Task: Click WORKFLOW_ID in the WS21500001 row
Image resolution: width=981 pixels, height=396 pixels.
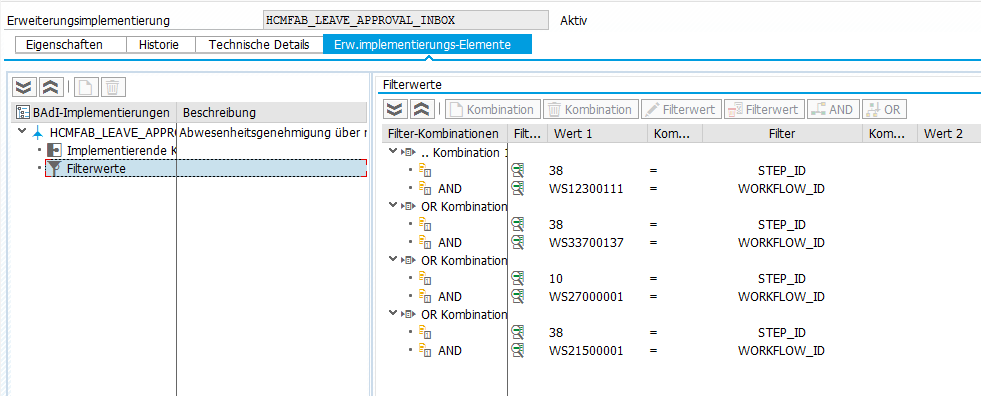Action: click(x=781, y=351)
